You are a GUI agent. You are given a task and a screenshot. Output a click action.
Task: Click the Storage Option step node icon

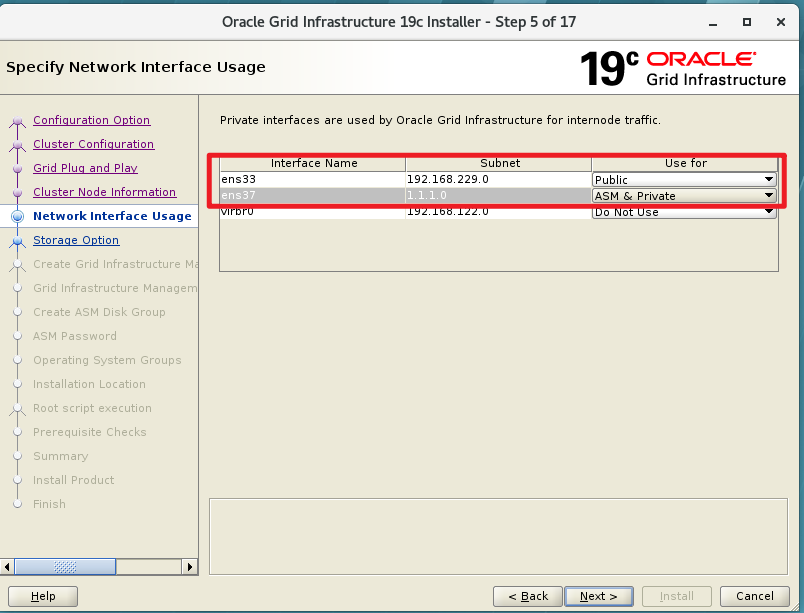point(17,241)
